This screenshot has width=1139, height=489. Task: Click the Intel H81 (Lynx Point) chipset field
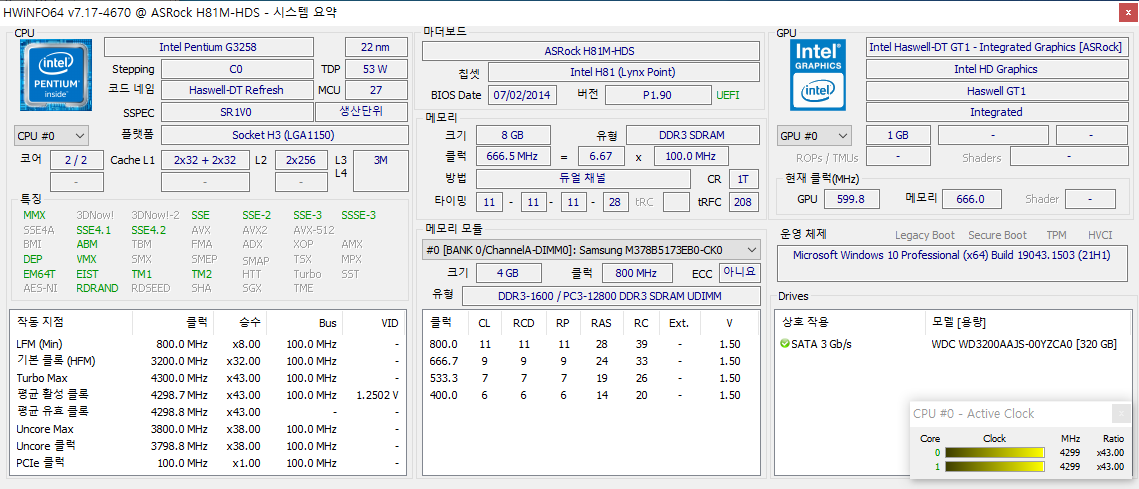click(623, 73)
